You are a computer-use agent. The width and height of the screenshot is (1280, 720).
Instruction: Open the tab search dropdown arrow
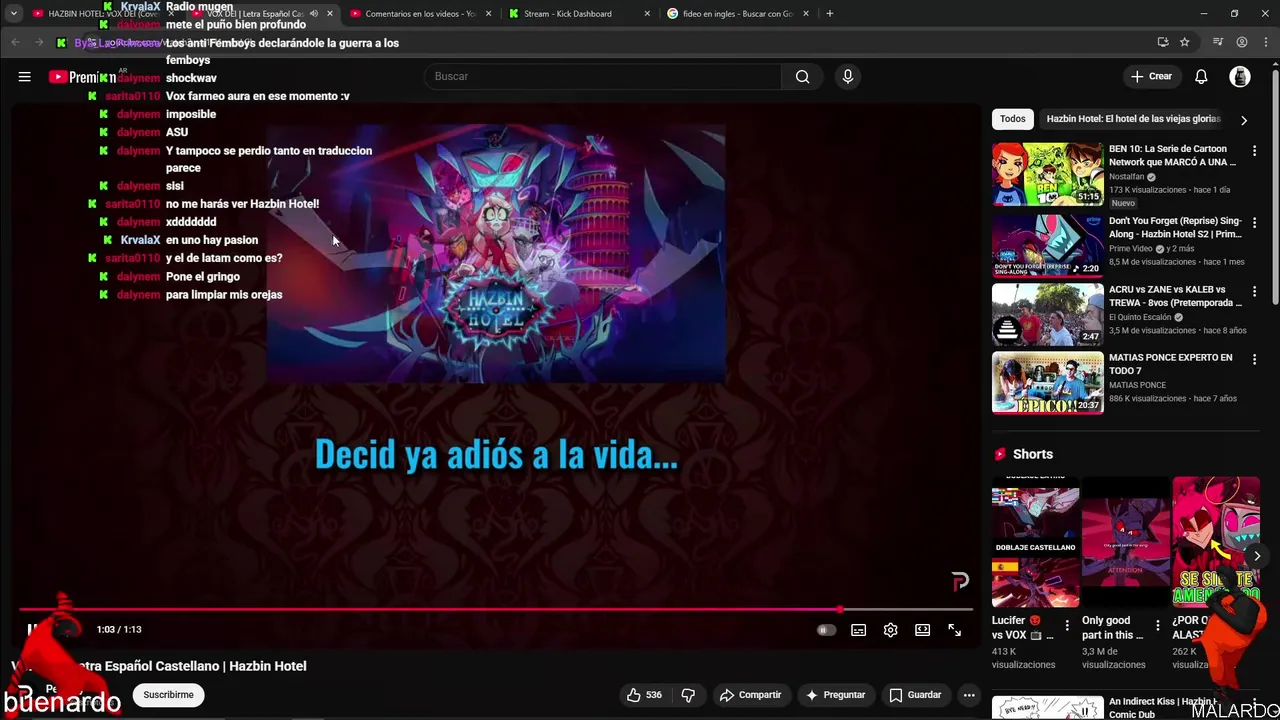tap(13, 14)
